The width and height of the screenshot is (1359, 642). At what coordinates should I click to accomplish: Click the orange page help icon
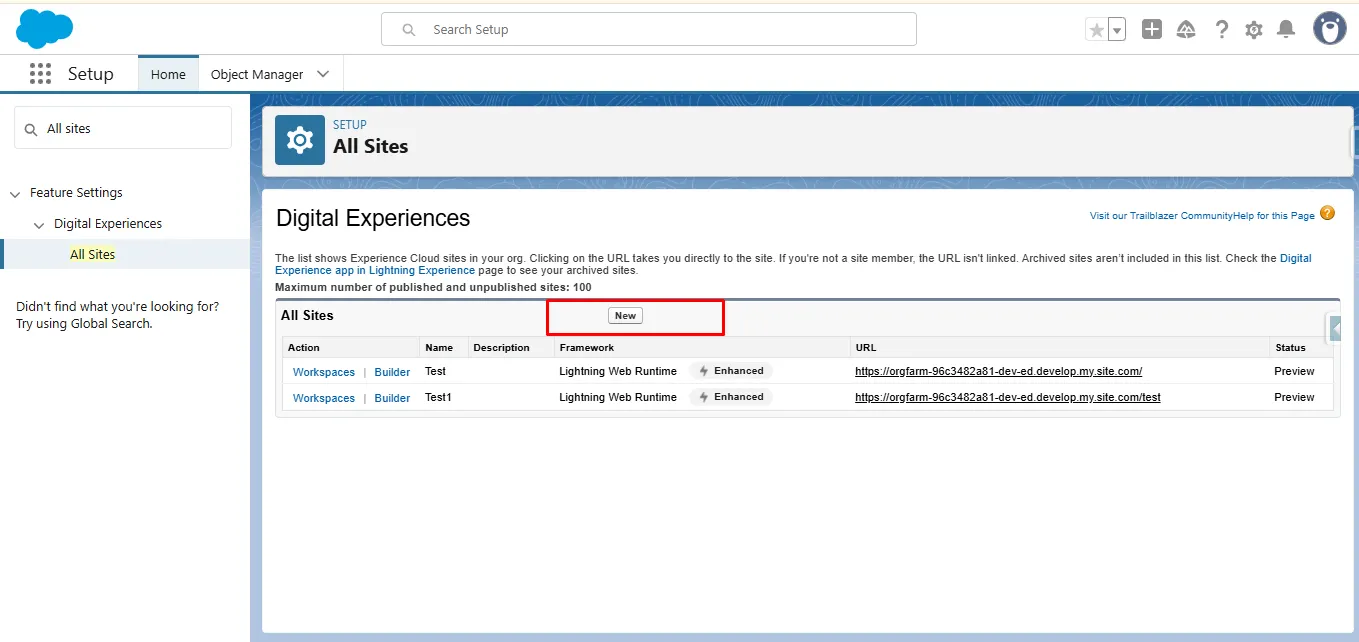tap(1327, 213)
